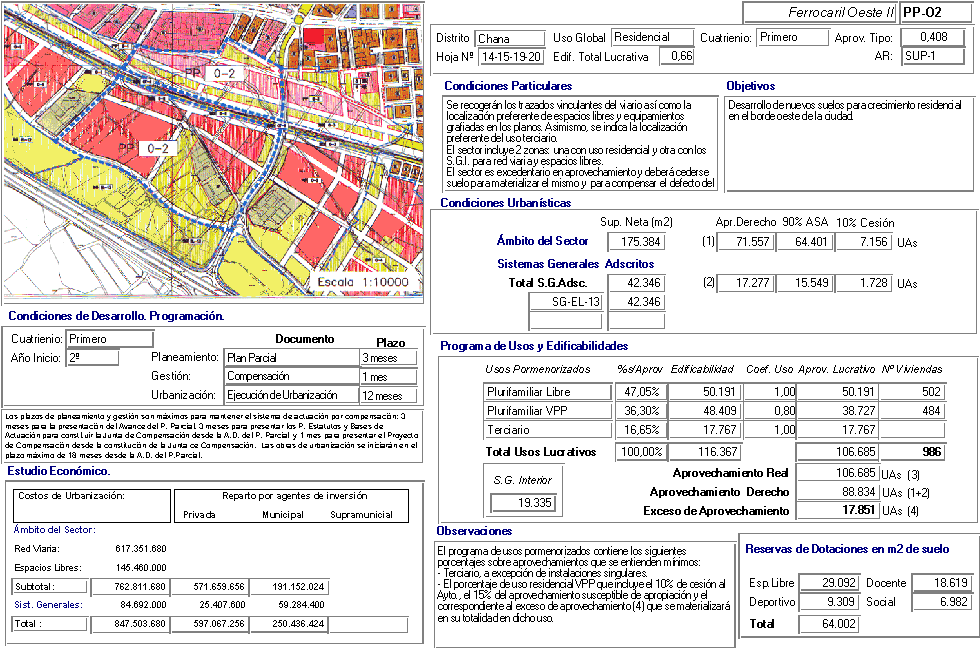980x648 pixels.
Task: Click the Planeamiento document field Plan Parcial
Action: coord(290,358)
